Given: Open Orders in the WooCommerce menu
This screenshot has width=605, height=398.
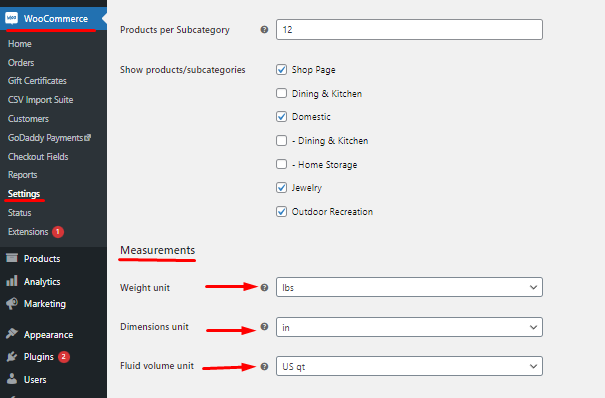Looking at the screenshot, I should [x=21, y=62].
